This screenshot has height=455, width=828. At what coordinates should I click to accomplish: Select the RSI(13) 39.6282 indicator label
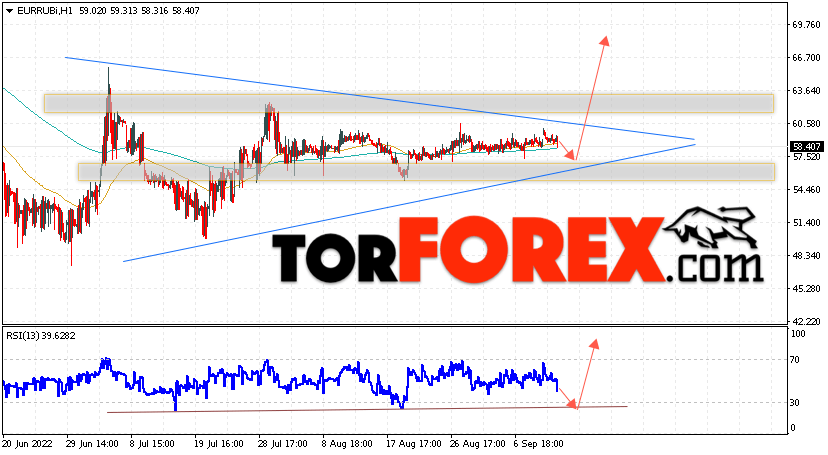coord(41,336)
